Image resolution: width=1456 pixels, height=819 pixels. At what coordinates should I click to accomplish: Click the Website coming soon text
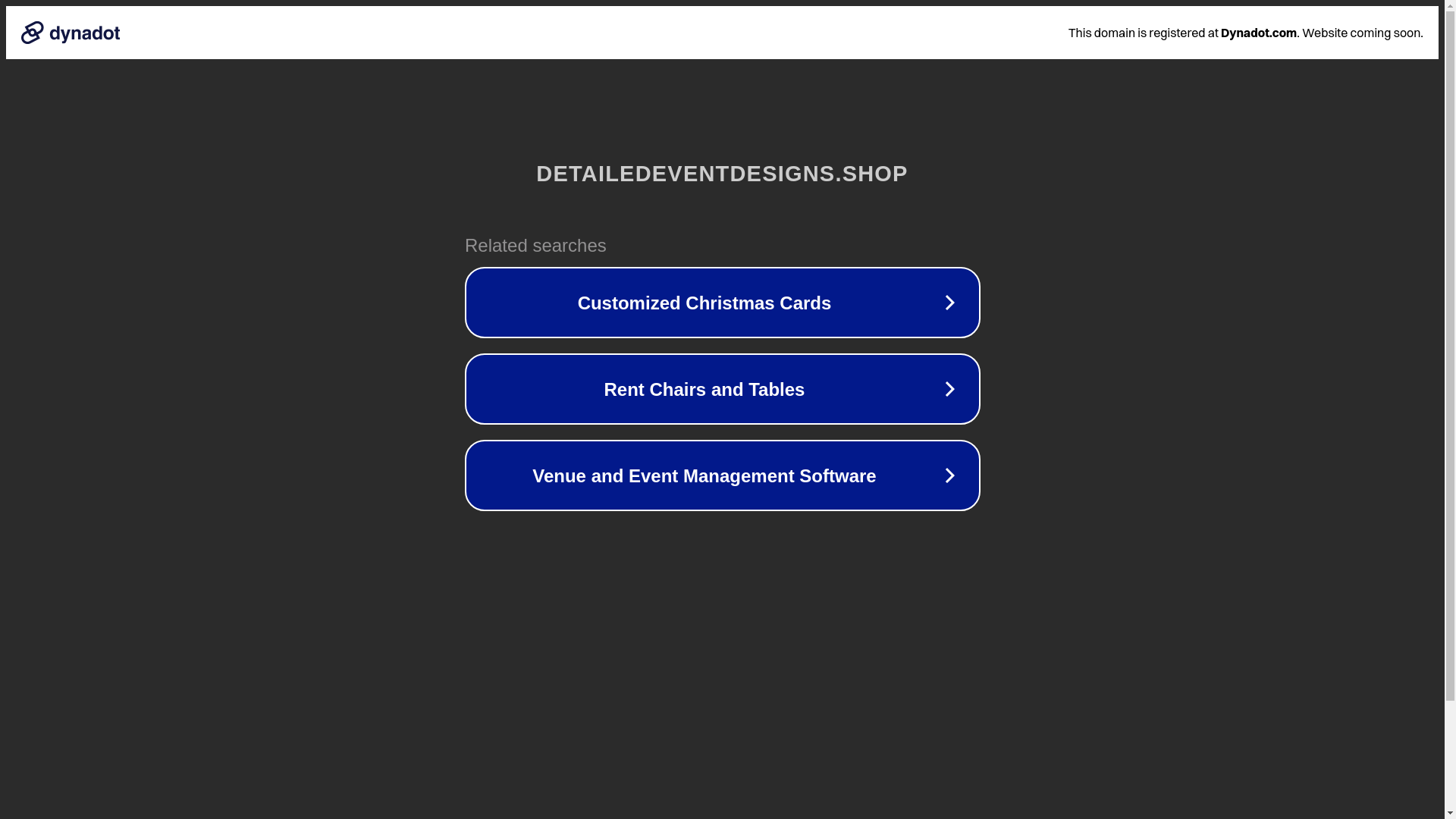[1362, 33]
